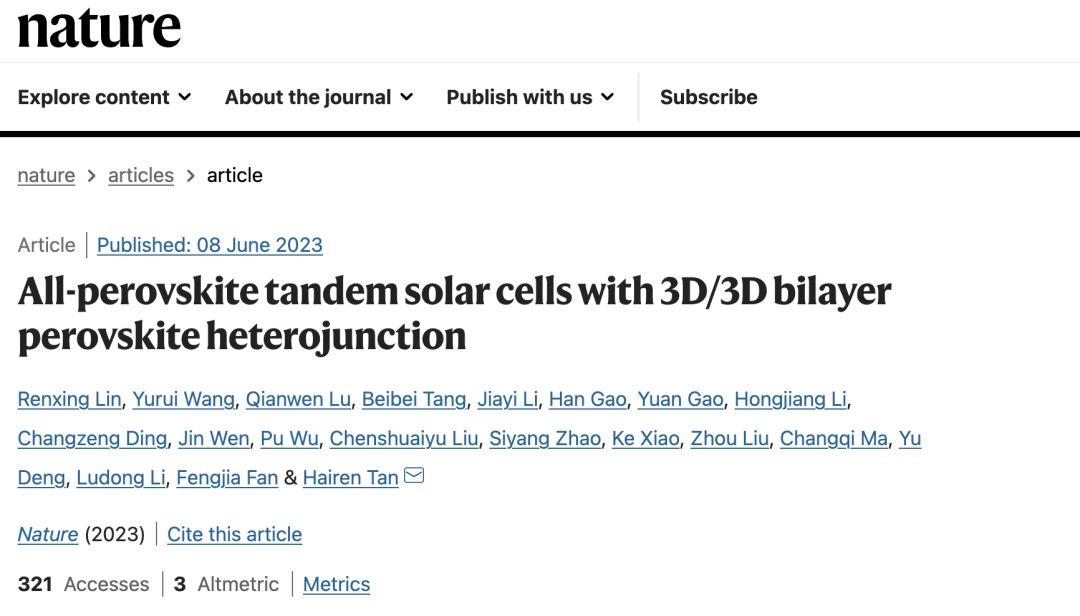Open the About the journal dropdown

pyautogui.click(x=319, y=97)
